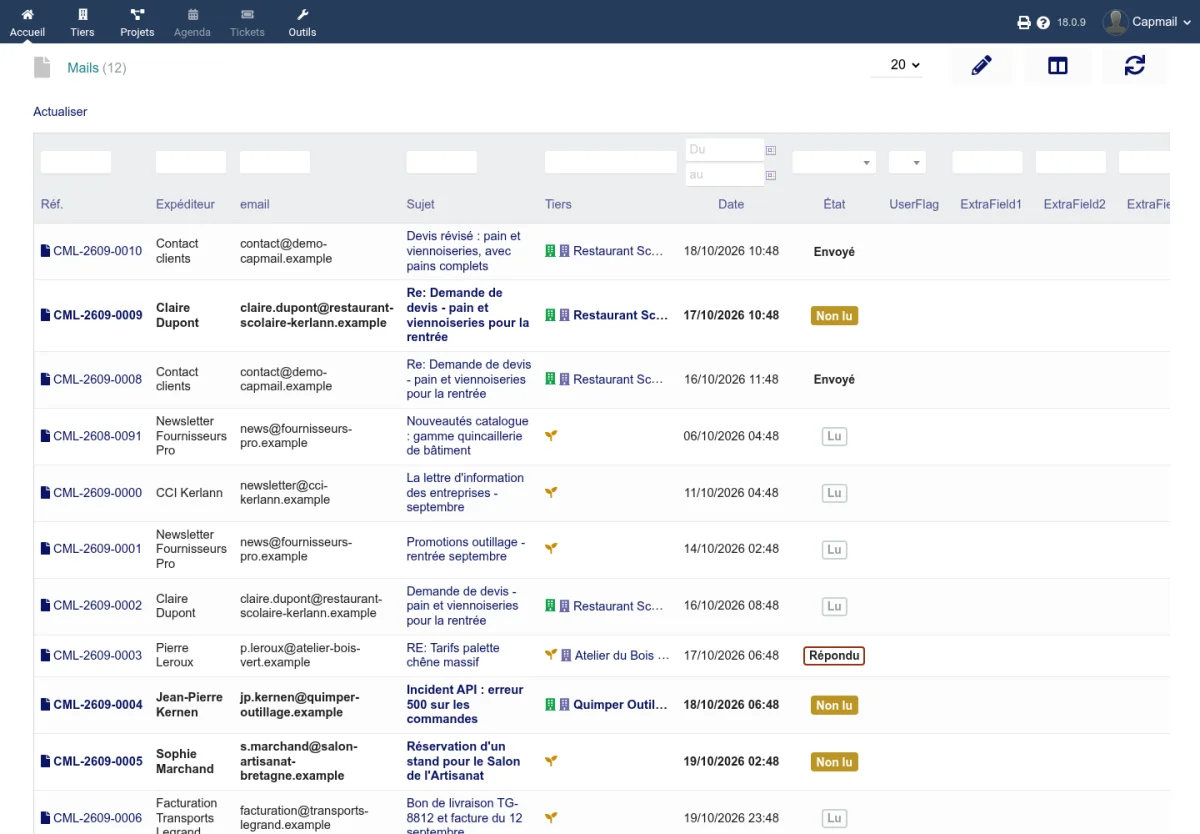Click the Tiers filter input field
1200x834 pixels.
coord(611,162)
